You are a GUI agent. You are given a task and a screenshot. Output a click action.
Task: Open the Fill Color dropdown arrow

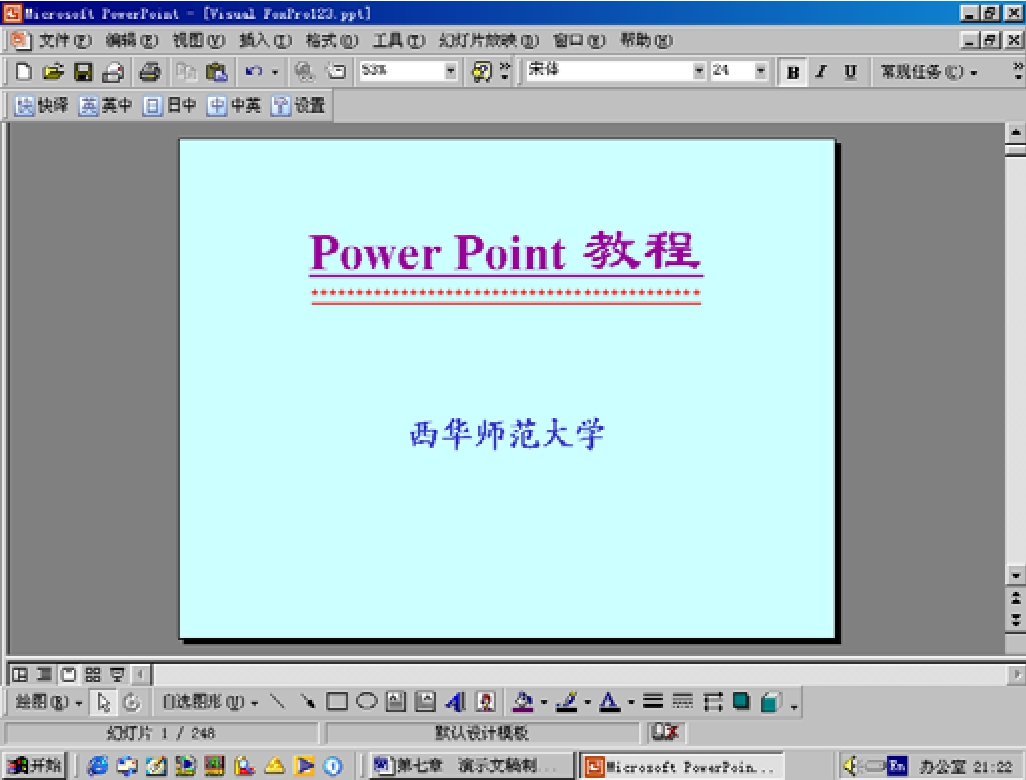(544, 702)
